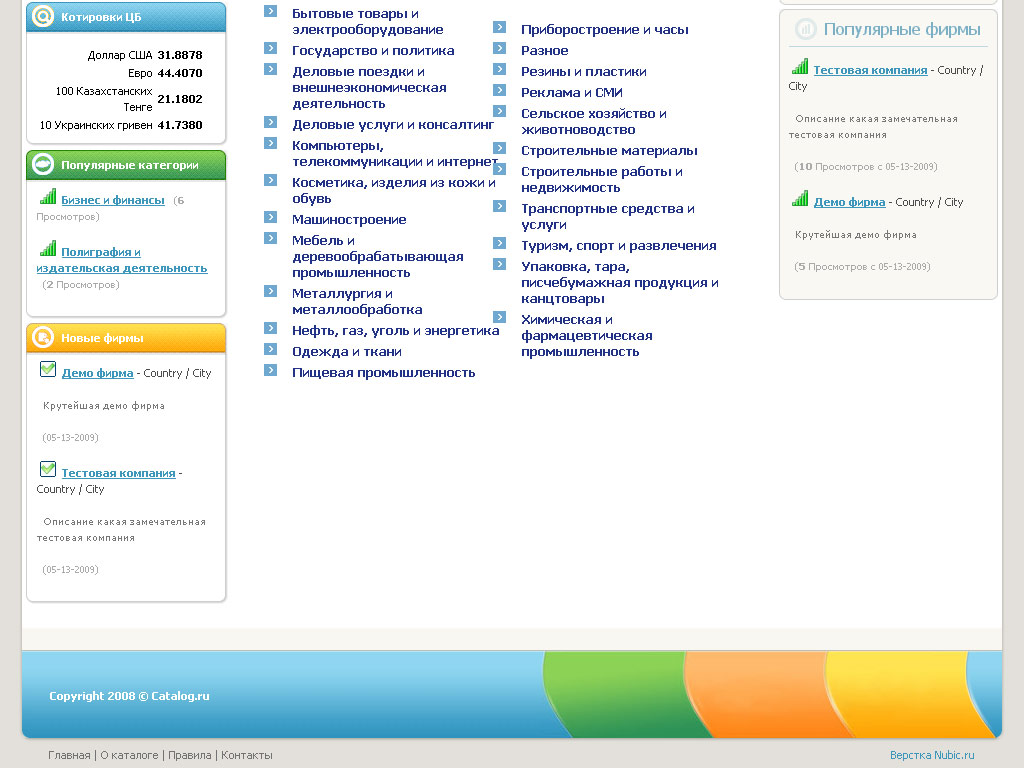
Task: Click arrow icon before Резины и пластики
Action: coord(500,69)
